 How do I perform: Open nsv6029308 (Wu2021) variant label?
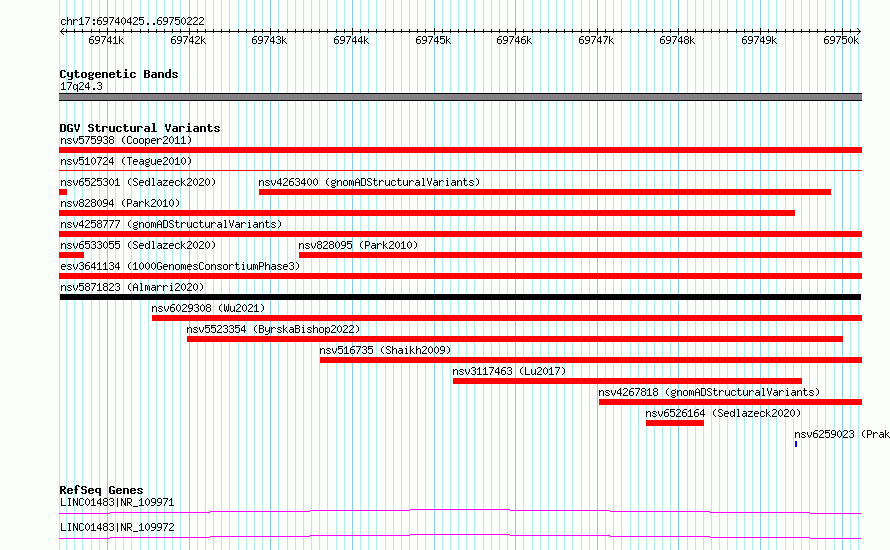pyautogui.click(x=208, y=308)
